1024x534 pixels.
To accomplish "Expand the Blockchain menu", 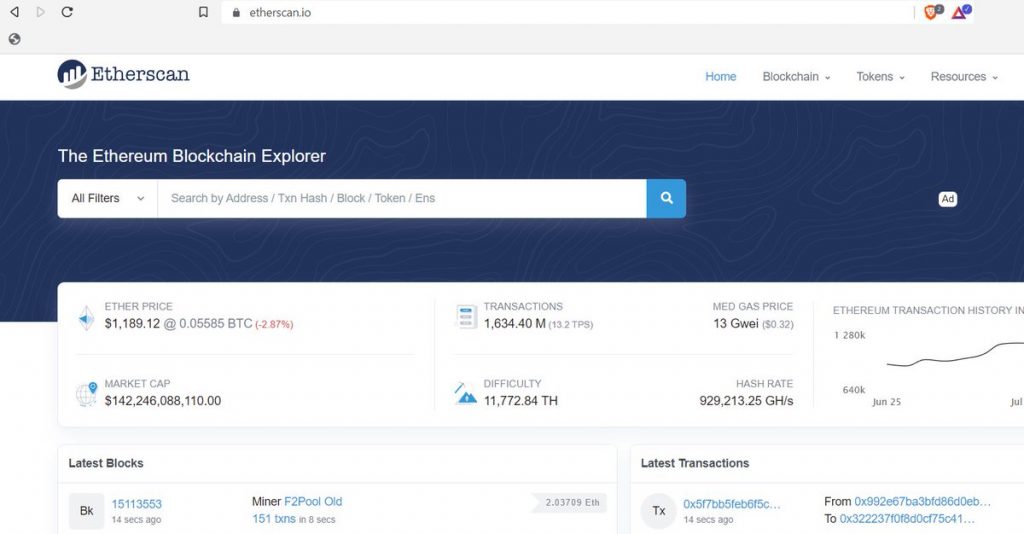I will pyautogui.click(x=796, y=76).
